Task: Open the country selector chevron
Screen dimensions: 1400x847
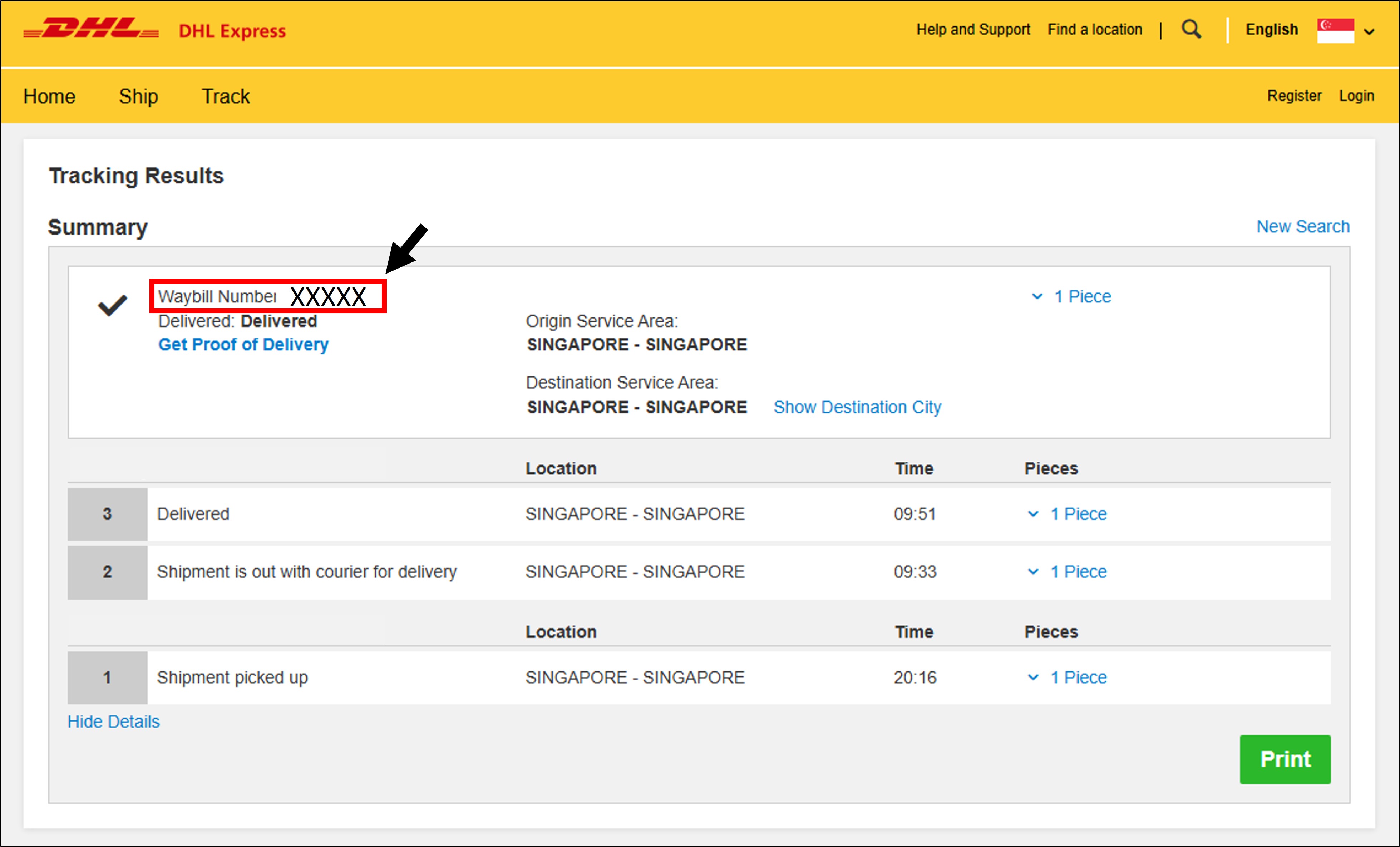Action: pos(1369,32)
